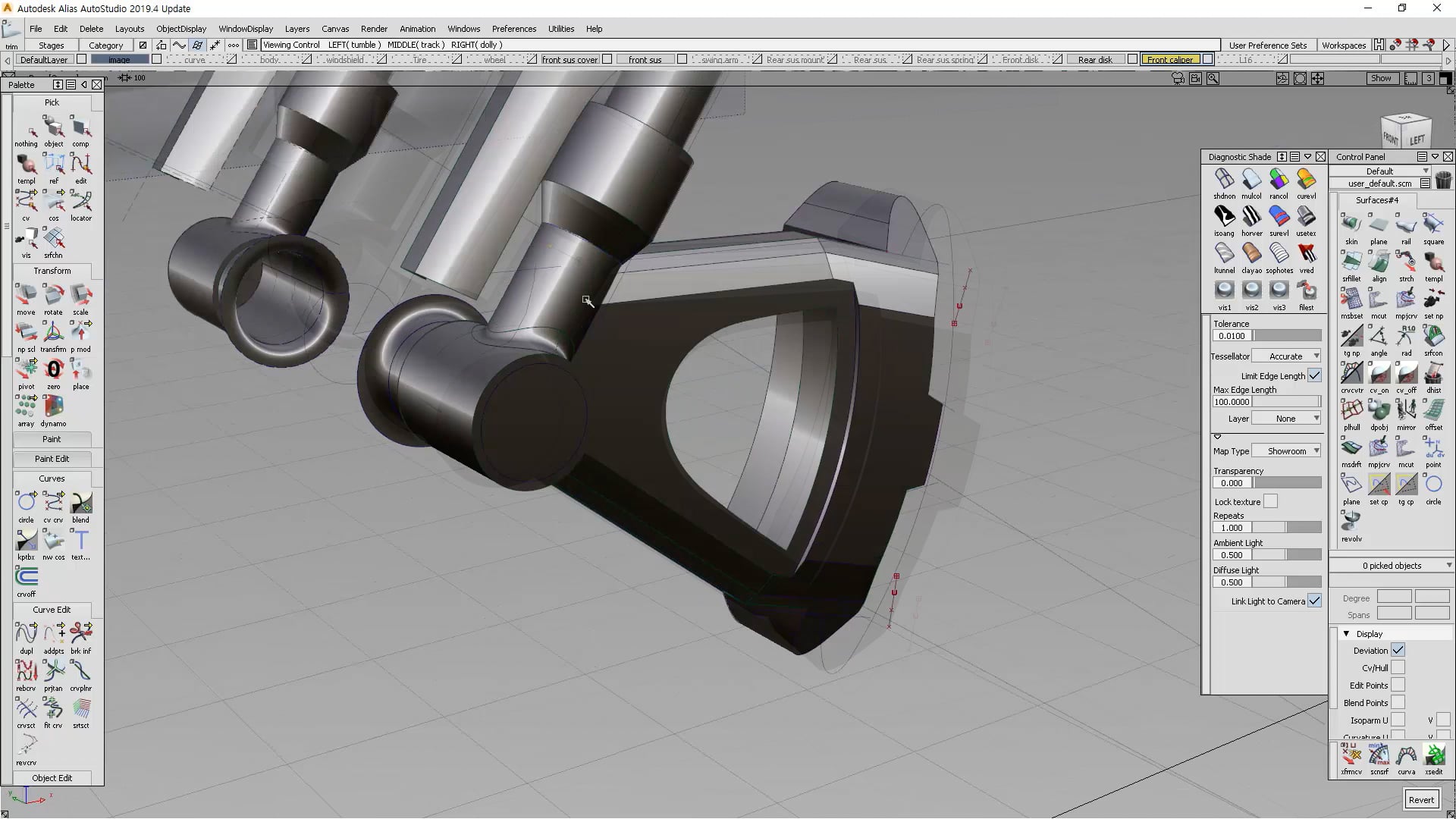1456x819 pixels.
Task: Enable the Cv/Hull display checkbox
Action: pyautogui.click(x=1398, y=667)
